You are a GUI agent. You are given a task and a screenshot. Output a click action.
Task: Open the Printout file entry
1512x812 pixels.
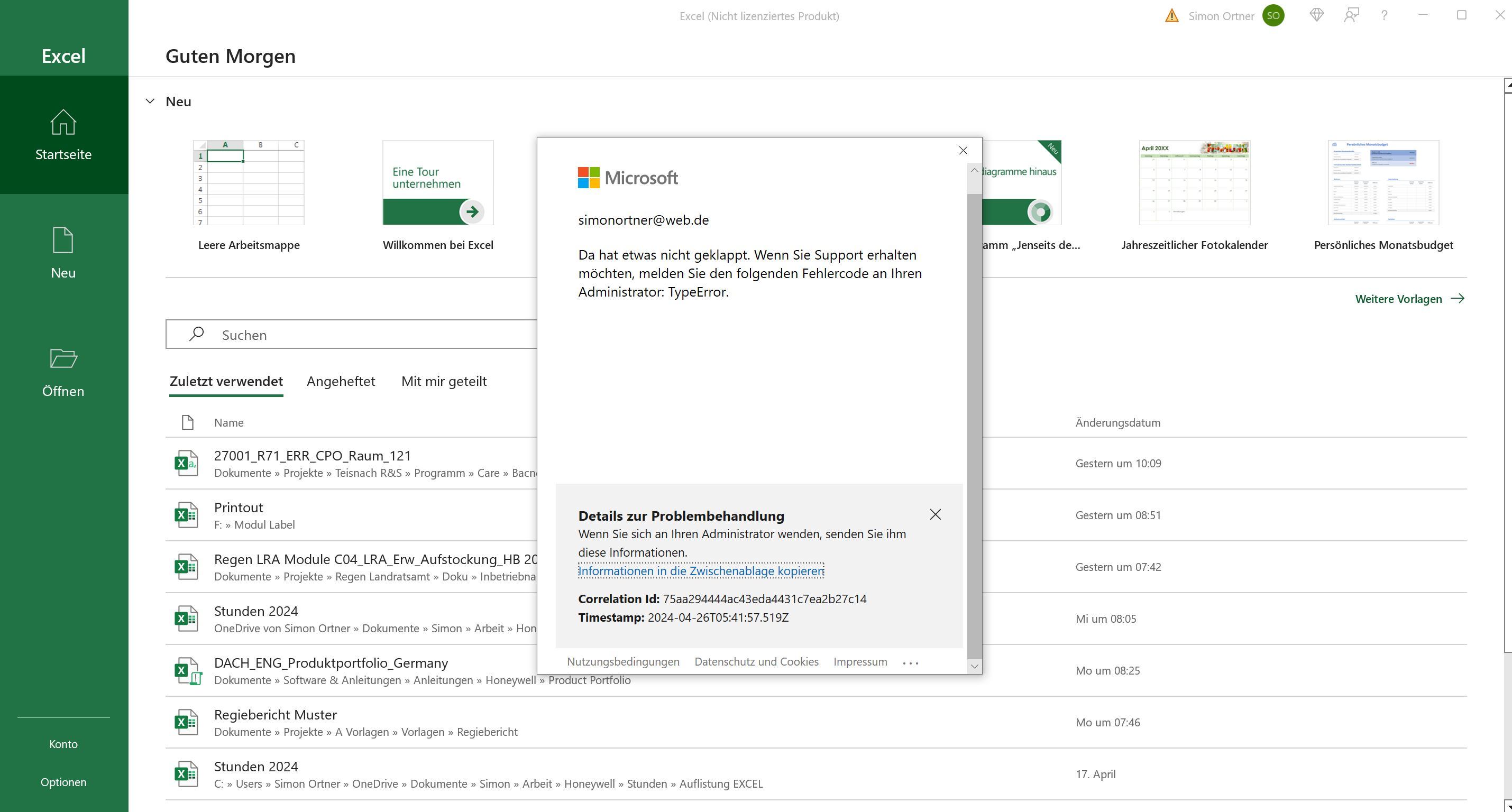coord(239,508)
